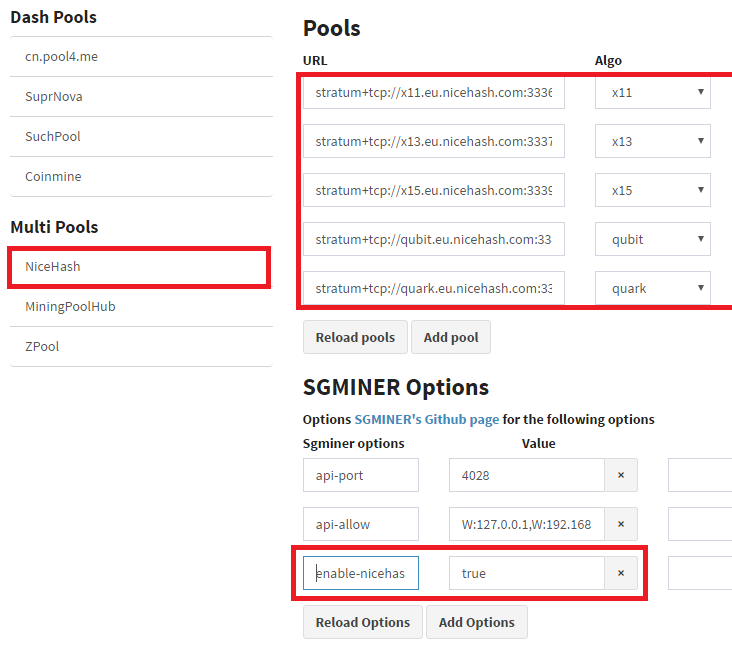This screenshot has height=655, width=732.
Task: Click the Reload Options button
Action: pyautogui.click(x=363, y=622)
